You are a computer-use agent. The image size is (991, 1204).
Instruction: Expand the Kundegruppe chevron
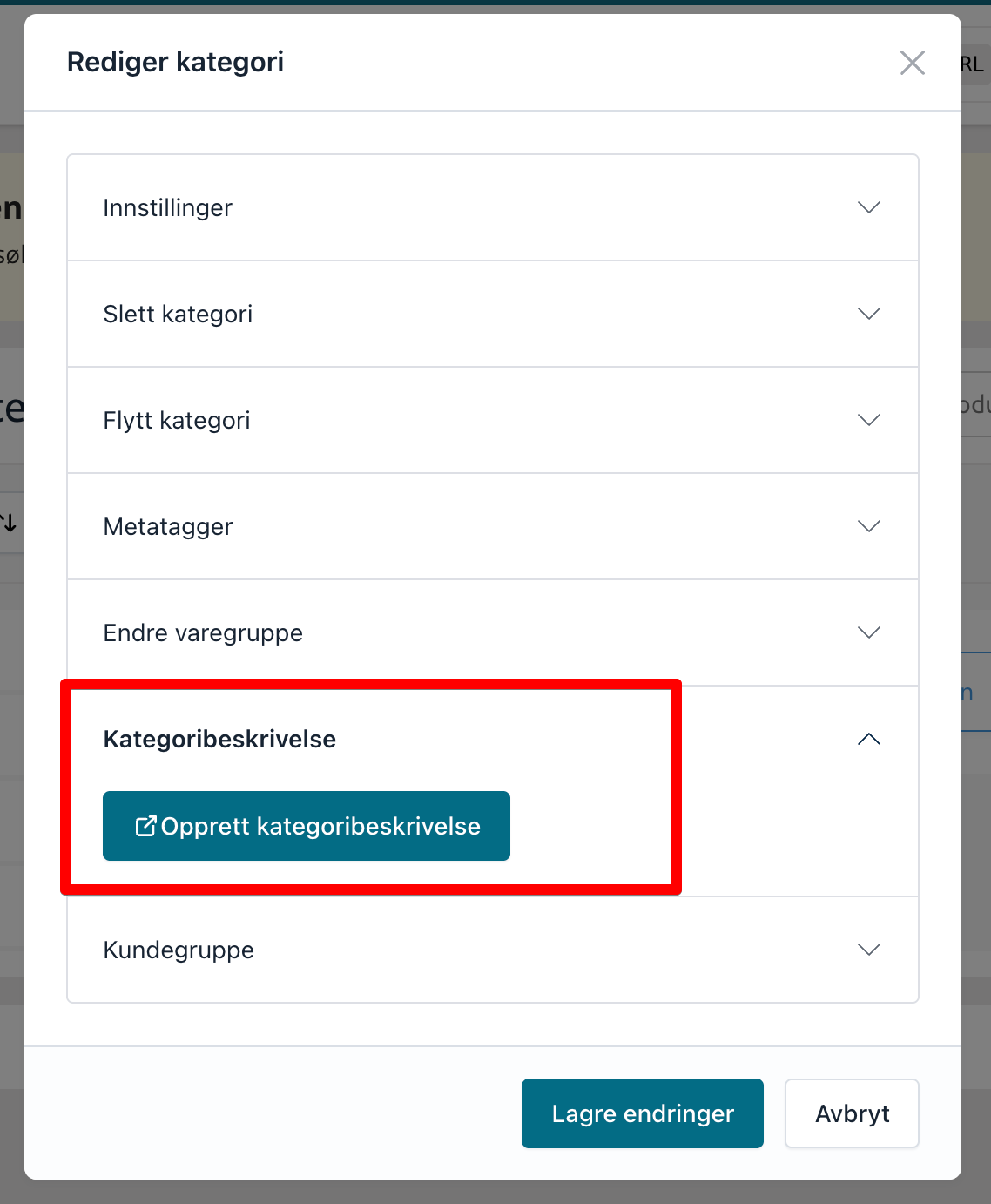[x=868, y=950]
